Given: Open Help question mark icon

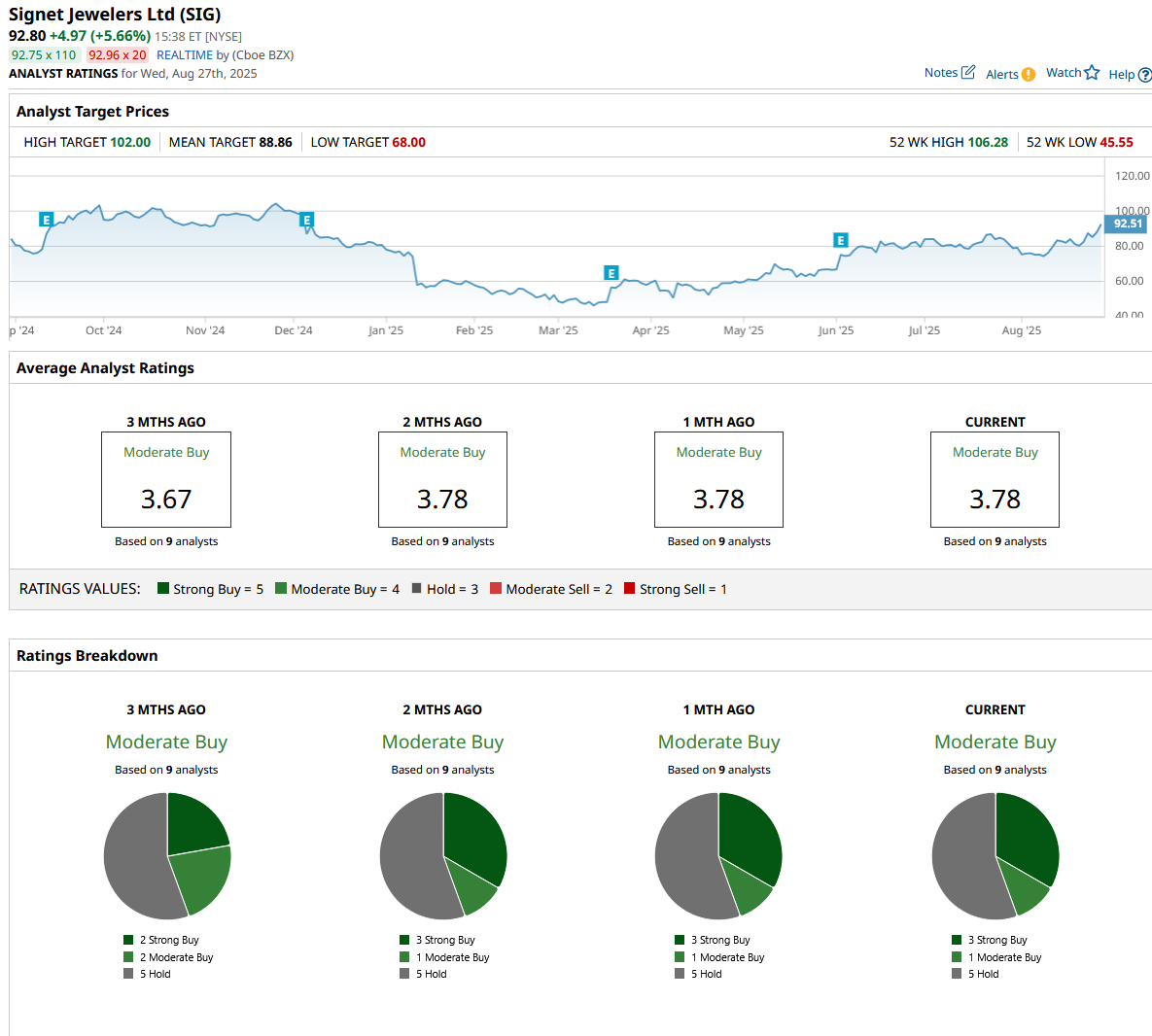Looking at the screenshot, I should pyautogui.click(x=1144, y=75).
